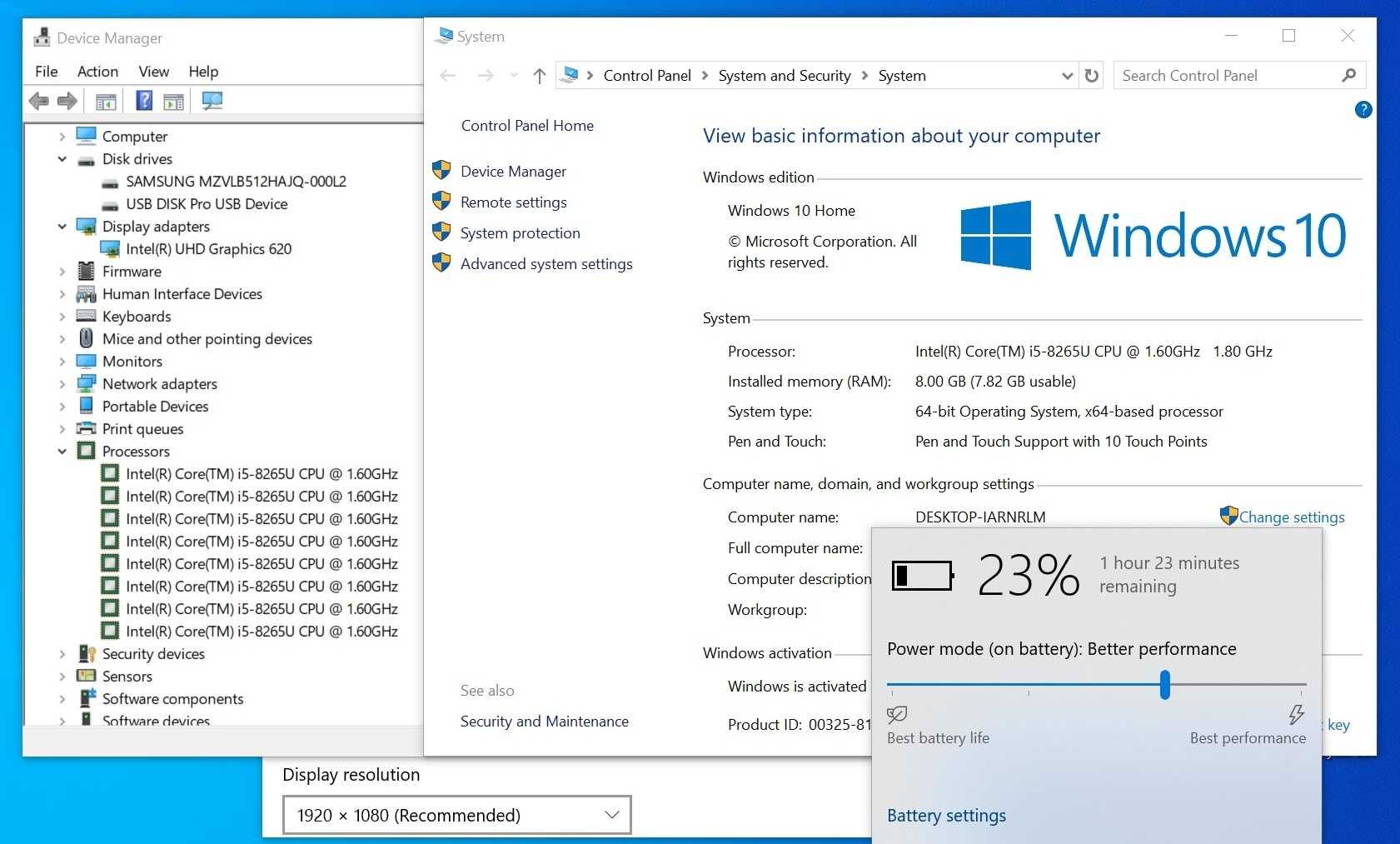Screen dimensions: 1400x844
Task: Select Software components category
Action: click(x=172, y=698)
